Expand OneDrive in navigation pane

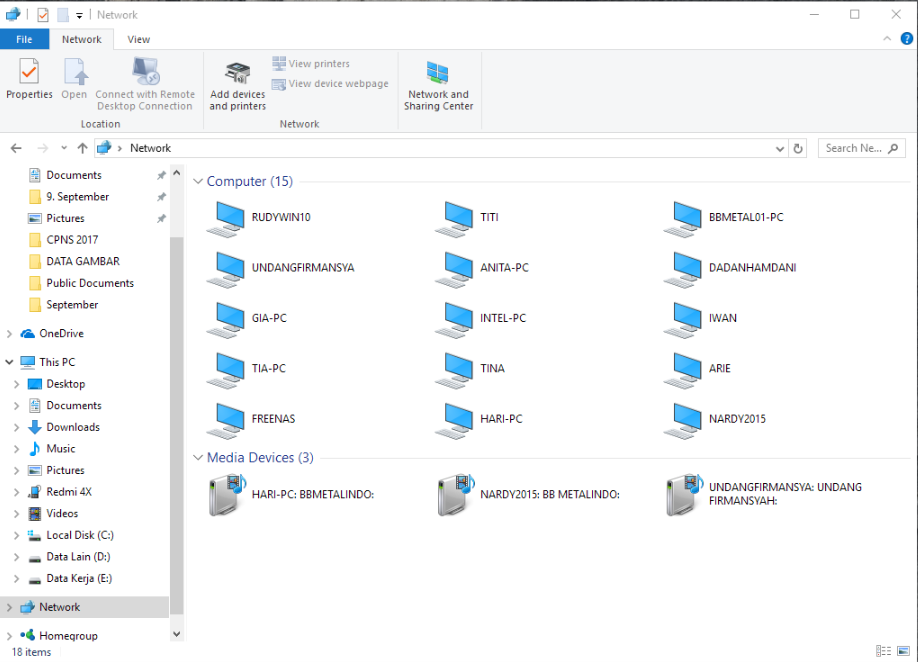[9, 334]
